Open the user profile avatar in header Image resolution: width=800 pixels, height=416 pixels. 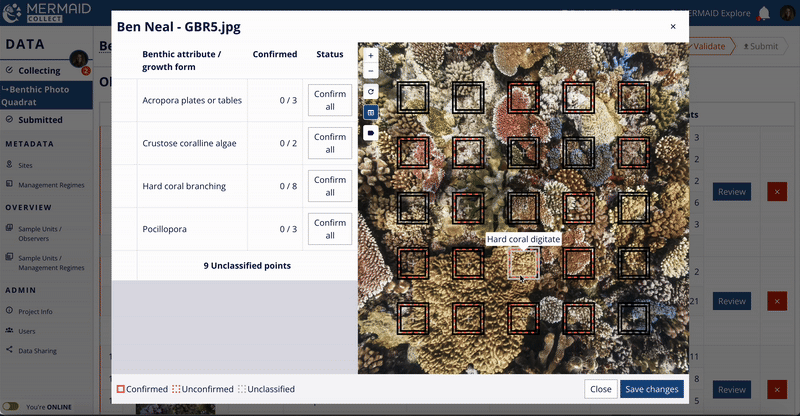[x=788, y=13]
